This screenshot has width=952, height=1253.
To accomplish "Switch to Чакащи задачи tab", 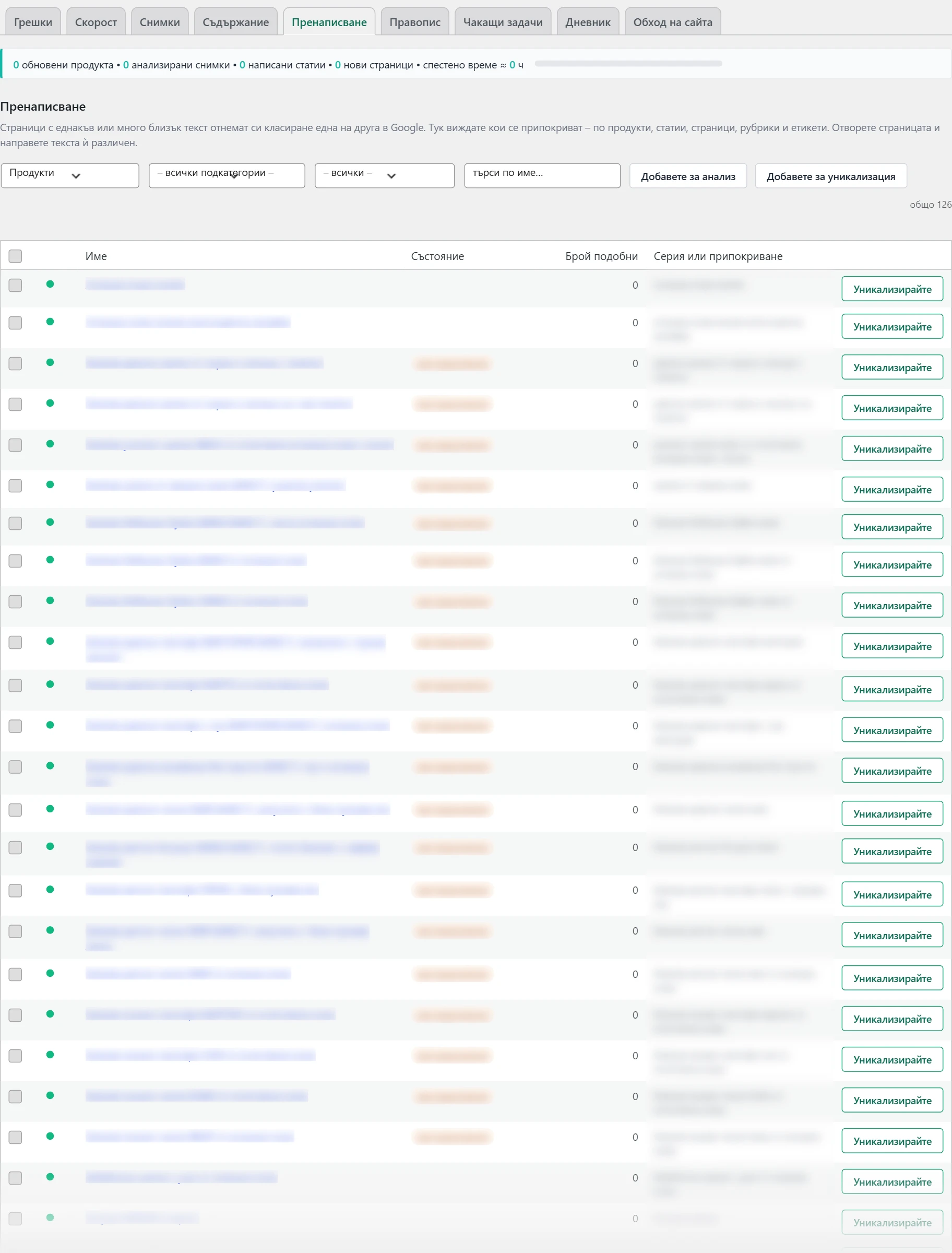I will (503, 22).
